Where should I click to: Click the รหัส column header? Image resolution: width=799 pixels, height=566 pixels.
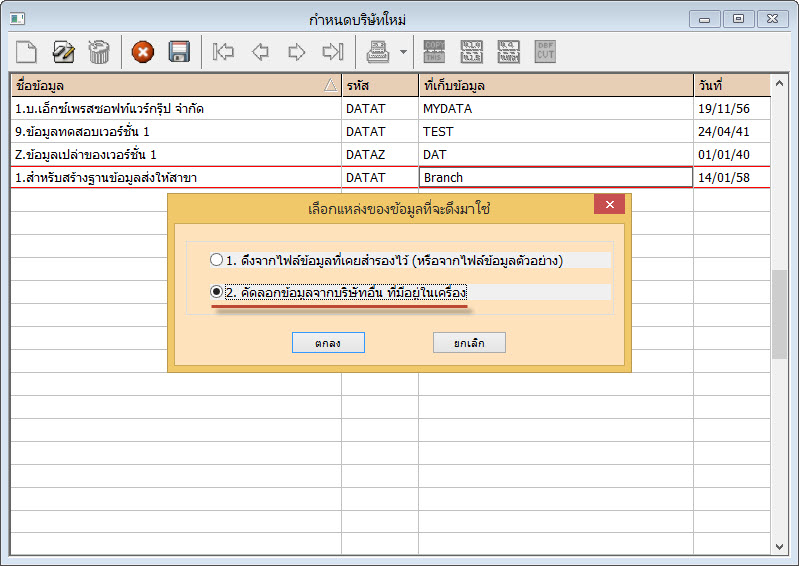pos(380,85)
